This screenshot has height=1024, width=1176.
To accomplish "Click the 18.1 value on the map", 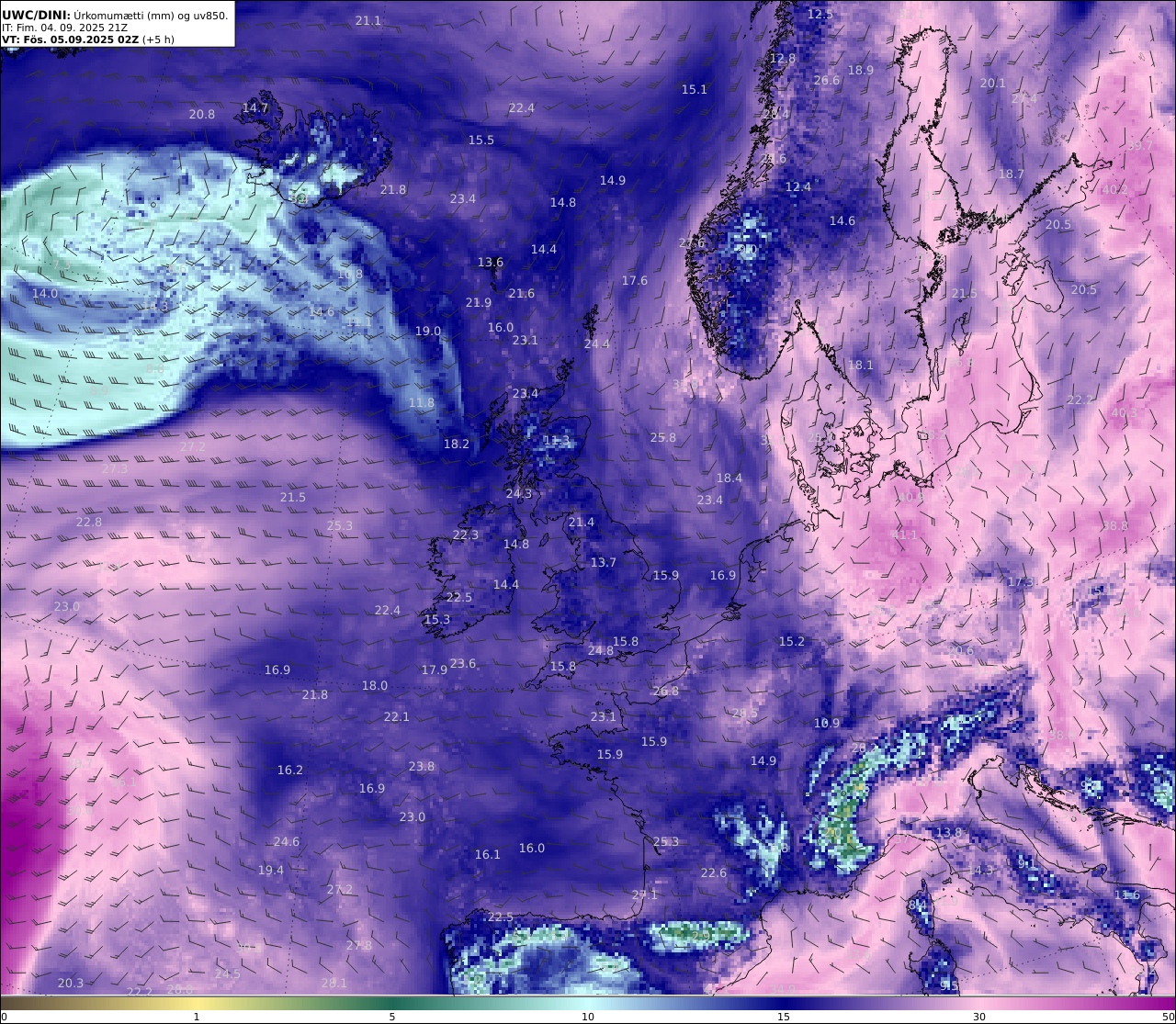I will tap(861, 365).
